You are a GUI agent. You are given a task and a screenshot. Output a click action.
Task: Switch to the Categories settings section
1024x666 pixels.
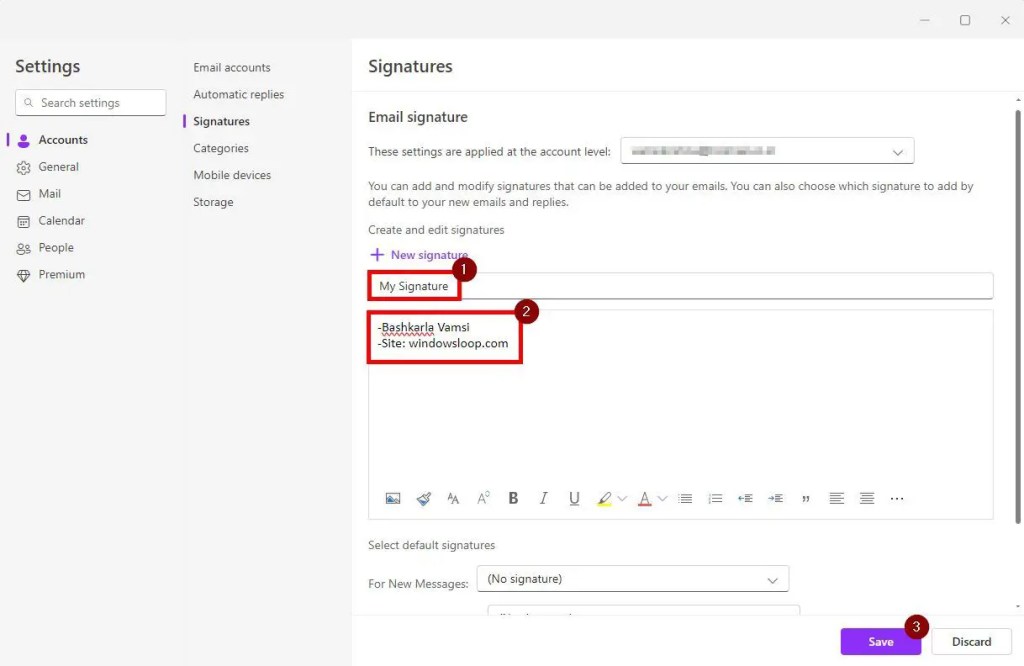220,148
